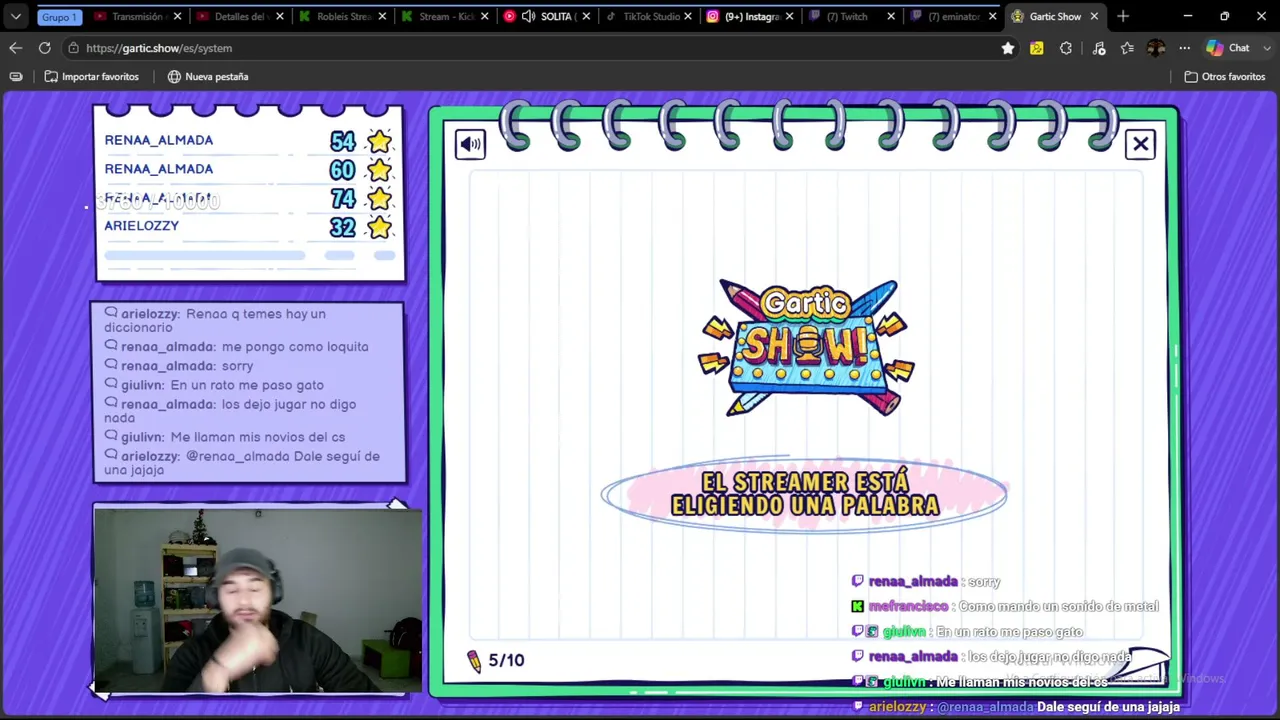The width and height of the screenshot is (1280, 720).
Task: Reload the gartic.show page
Action: 45,48
